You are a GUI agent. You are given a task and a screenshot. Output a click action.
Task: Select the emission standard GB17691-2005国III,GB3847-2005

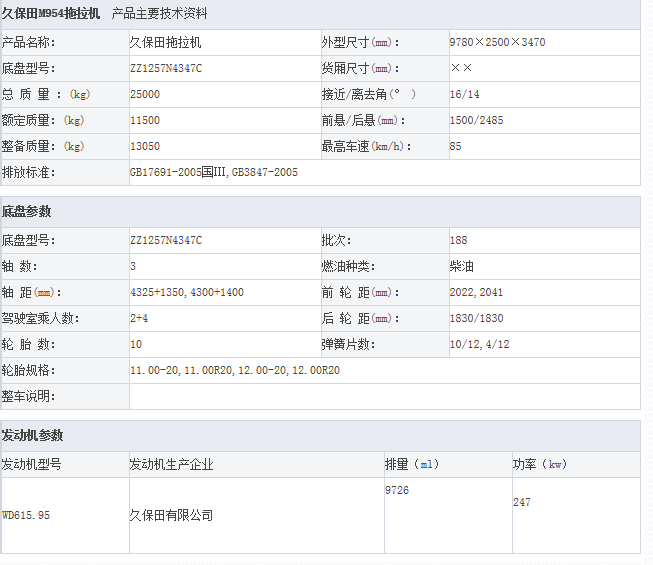(x=214, y=172)
